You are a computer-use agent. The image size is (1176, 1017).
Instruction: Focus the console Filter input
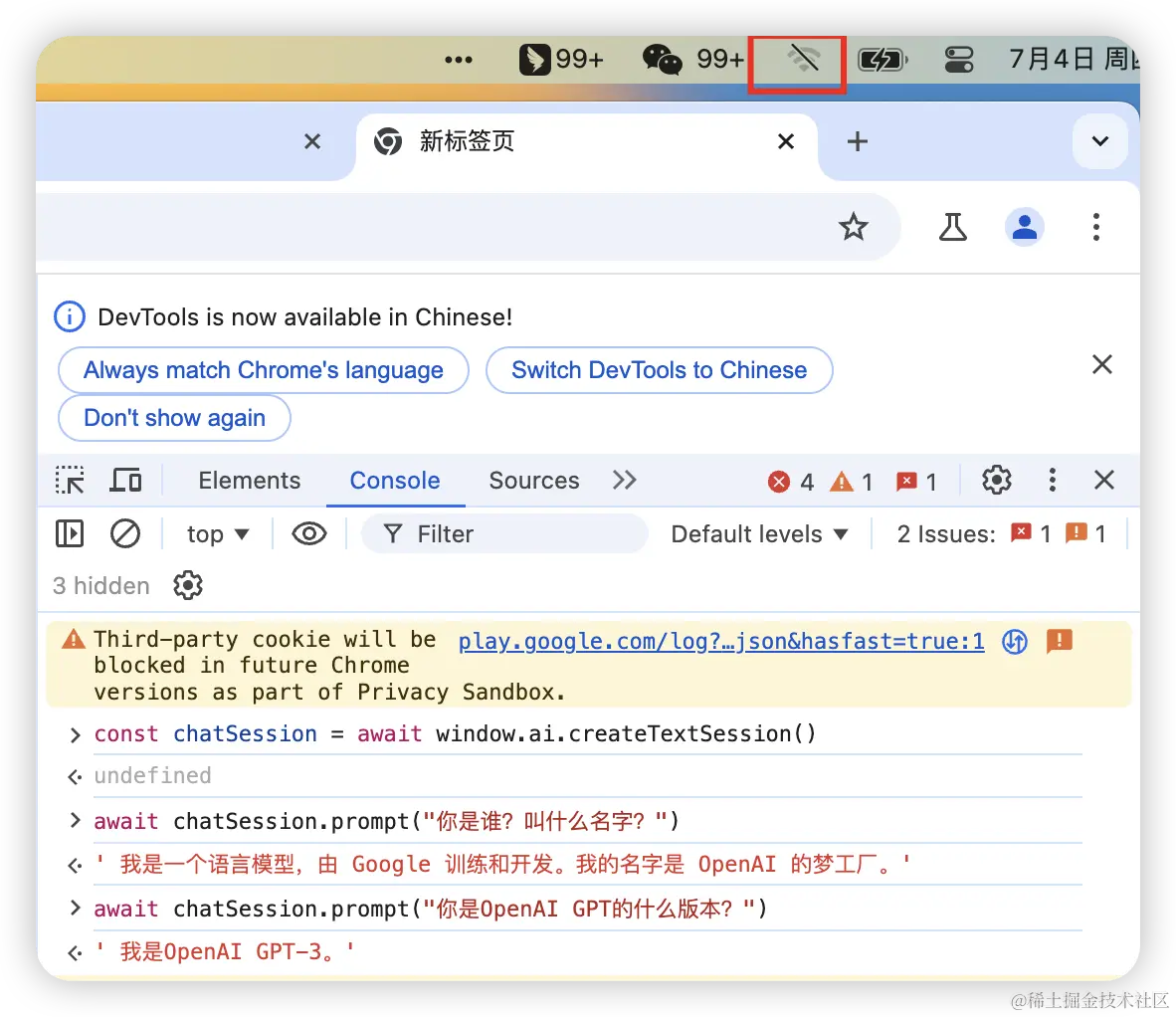pos(504,534)
